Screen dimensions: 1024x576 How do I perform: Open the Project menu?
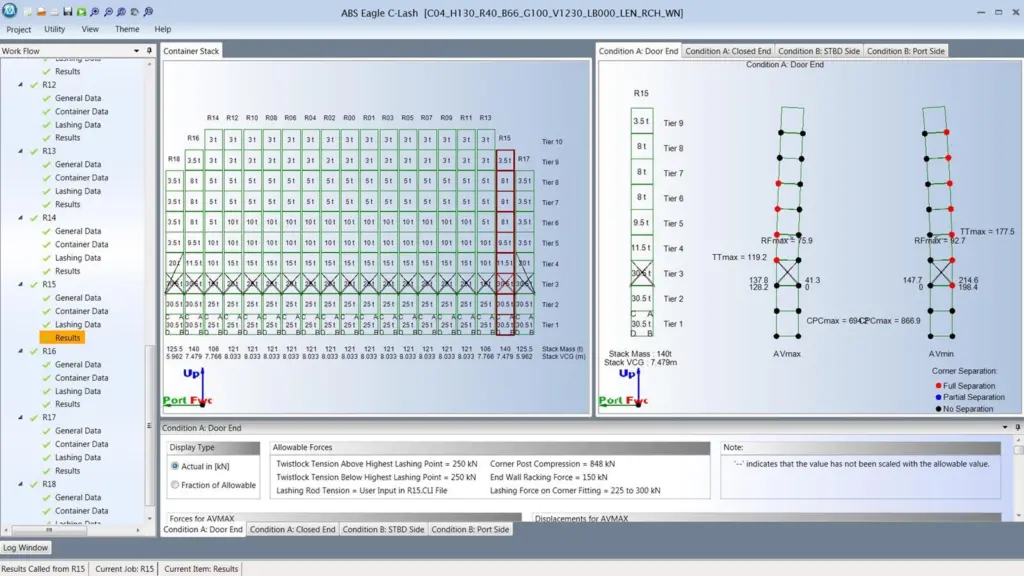pyautogui.click(x=18, y=29)
